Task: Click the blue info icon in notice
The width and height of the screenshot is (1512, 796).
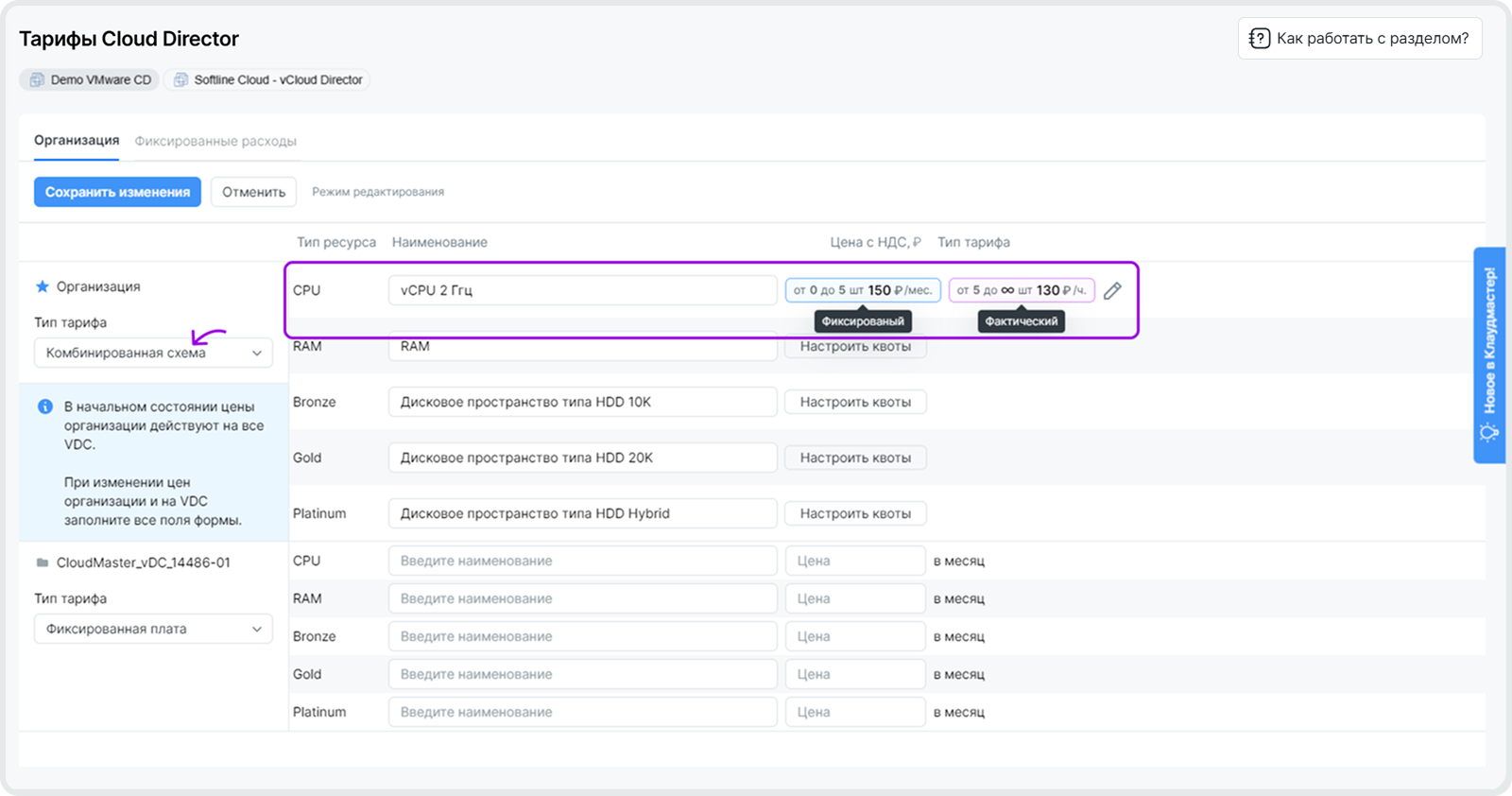Action: click(44, 407)
